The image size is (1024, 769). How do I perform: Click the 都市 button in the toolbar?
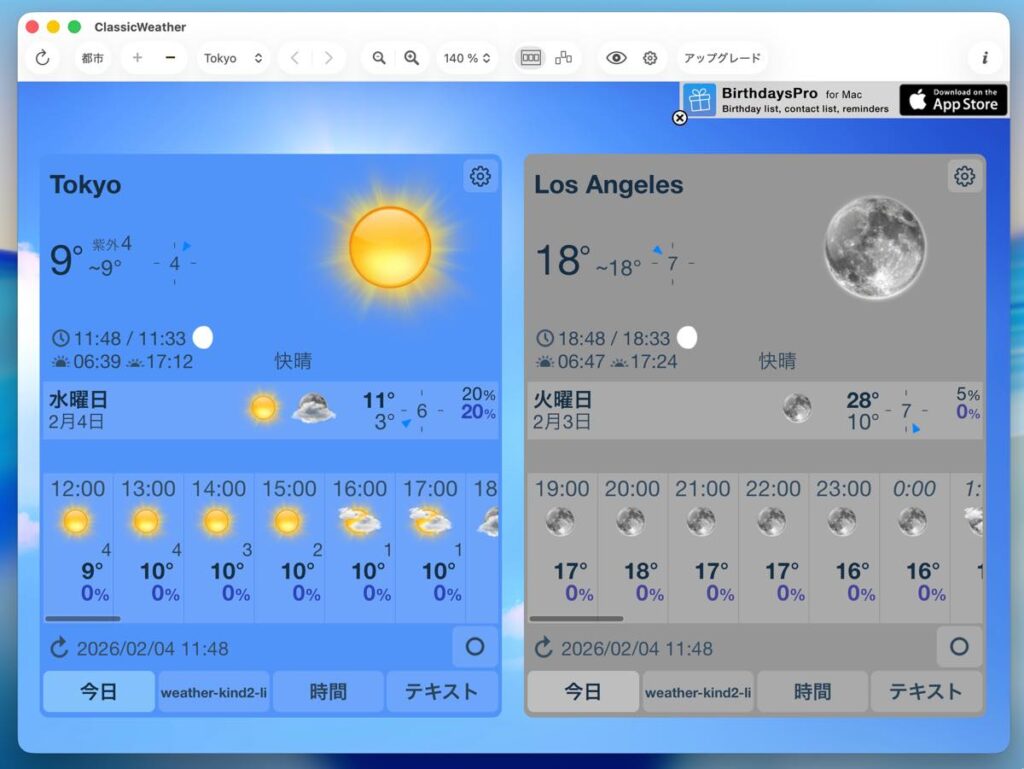93,58
